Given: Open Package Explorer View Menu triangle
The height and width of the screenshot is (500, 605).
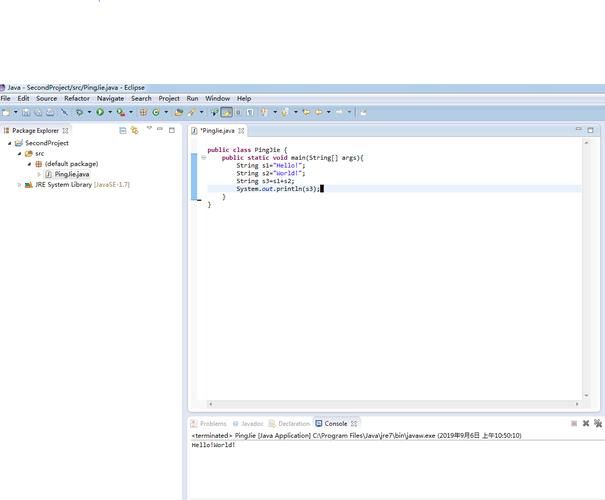Looking at the screenshot, I should point(149,128).
